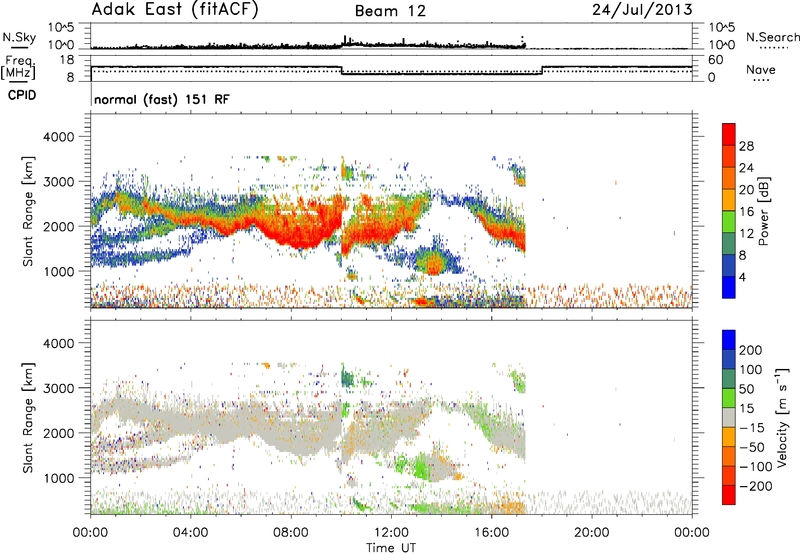
Task: Click the 'Time UT' axis title
Action: tap(391, 548)
